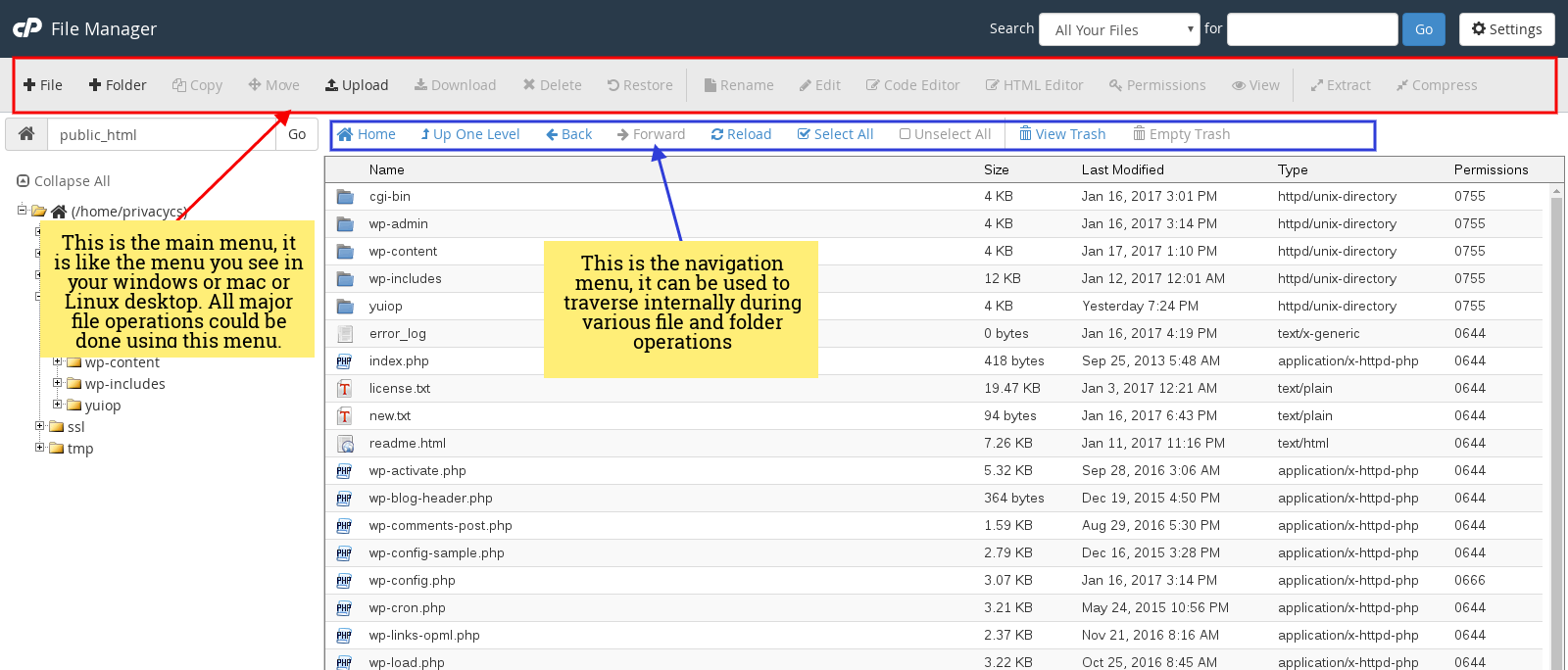This screenshot has width=1568, height=670.
Task: Click the search text input field
Action: [x=1312, y=29]
